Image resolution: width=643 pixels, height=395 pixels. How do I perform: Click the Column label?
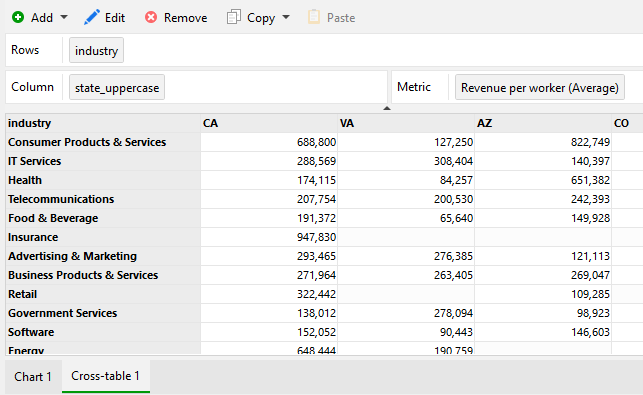click(x=32, y=87)
